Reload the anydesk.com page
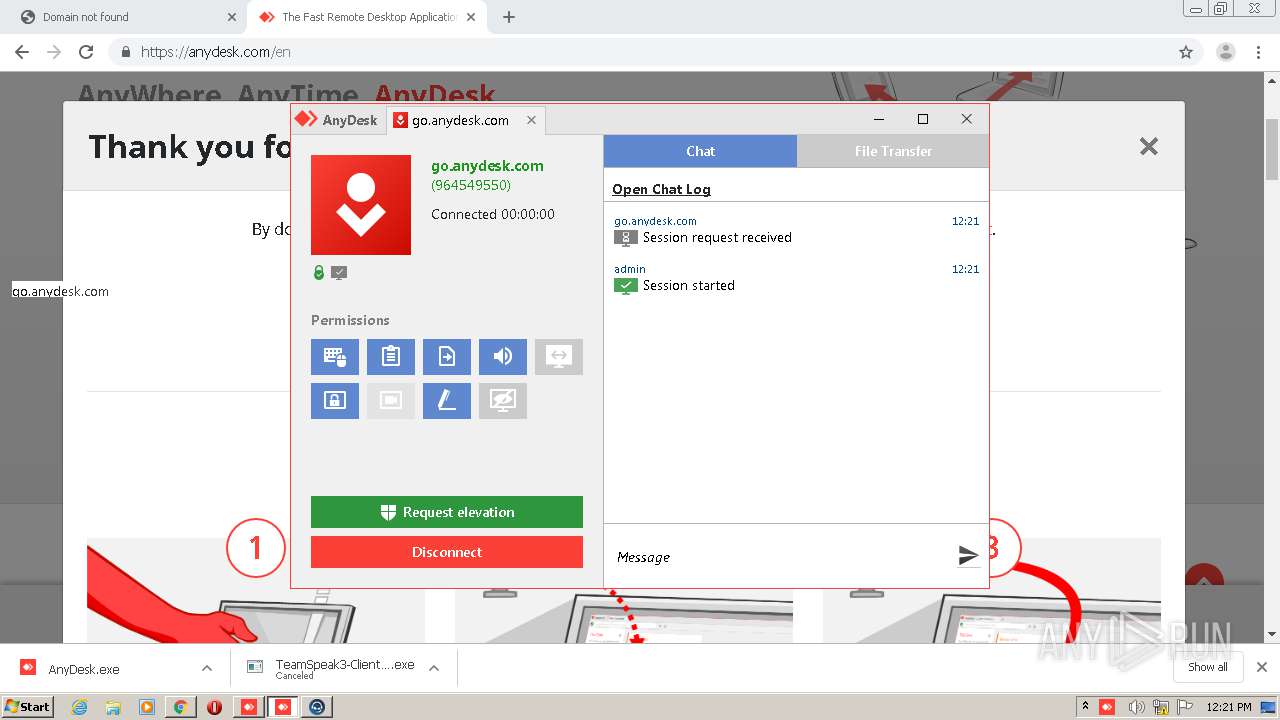The height and width of the screenshot is (720, 1280). coord(86,52)
